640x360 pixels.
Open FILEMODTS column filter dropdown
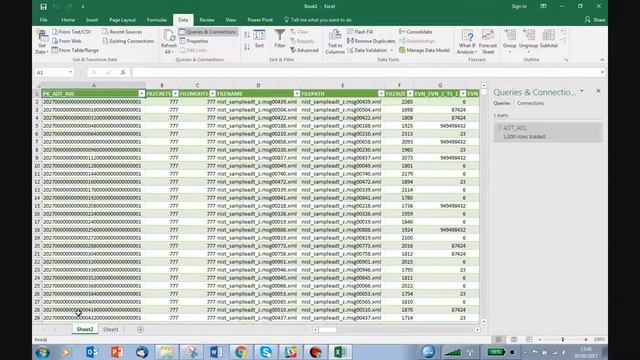coord(212,94)
